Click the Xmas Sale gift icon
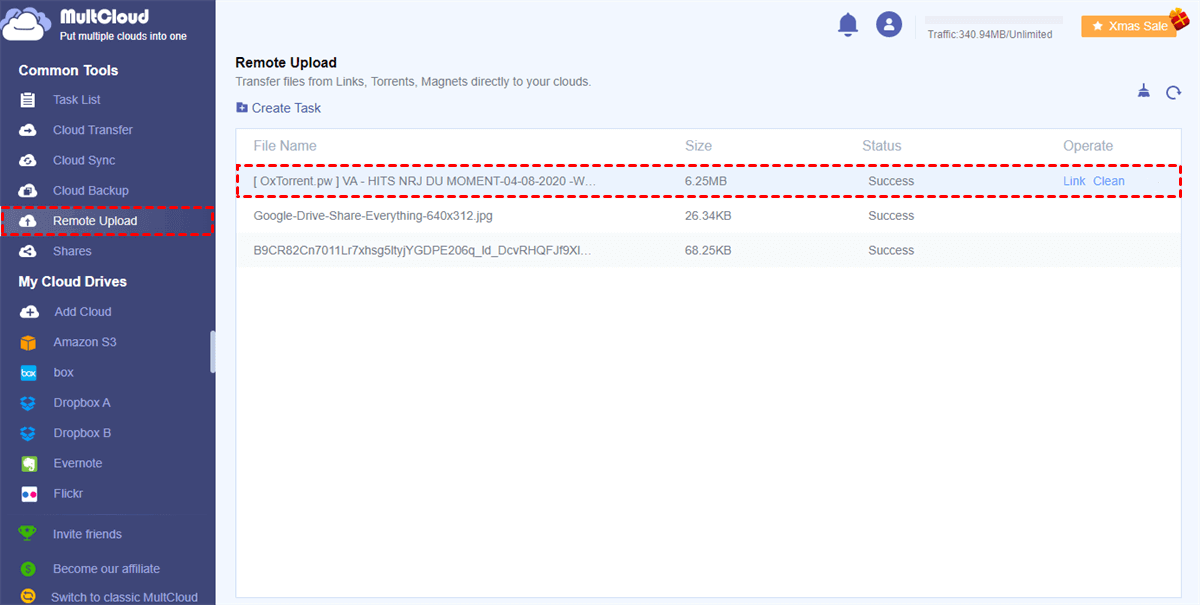Viewport: 1200px width, 605px height. pos(1178,19)
